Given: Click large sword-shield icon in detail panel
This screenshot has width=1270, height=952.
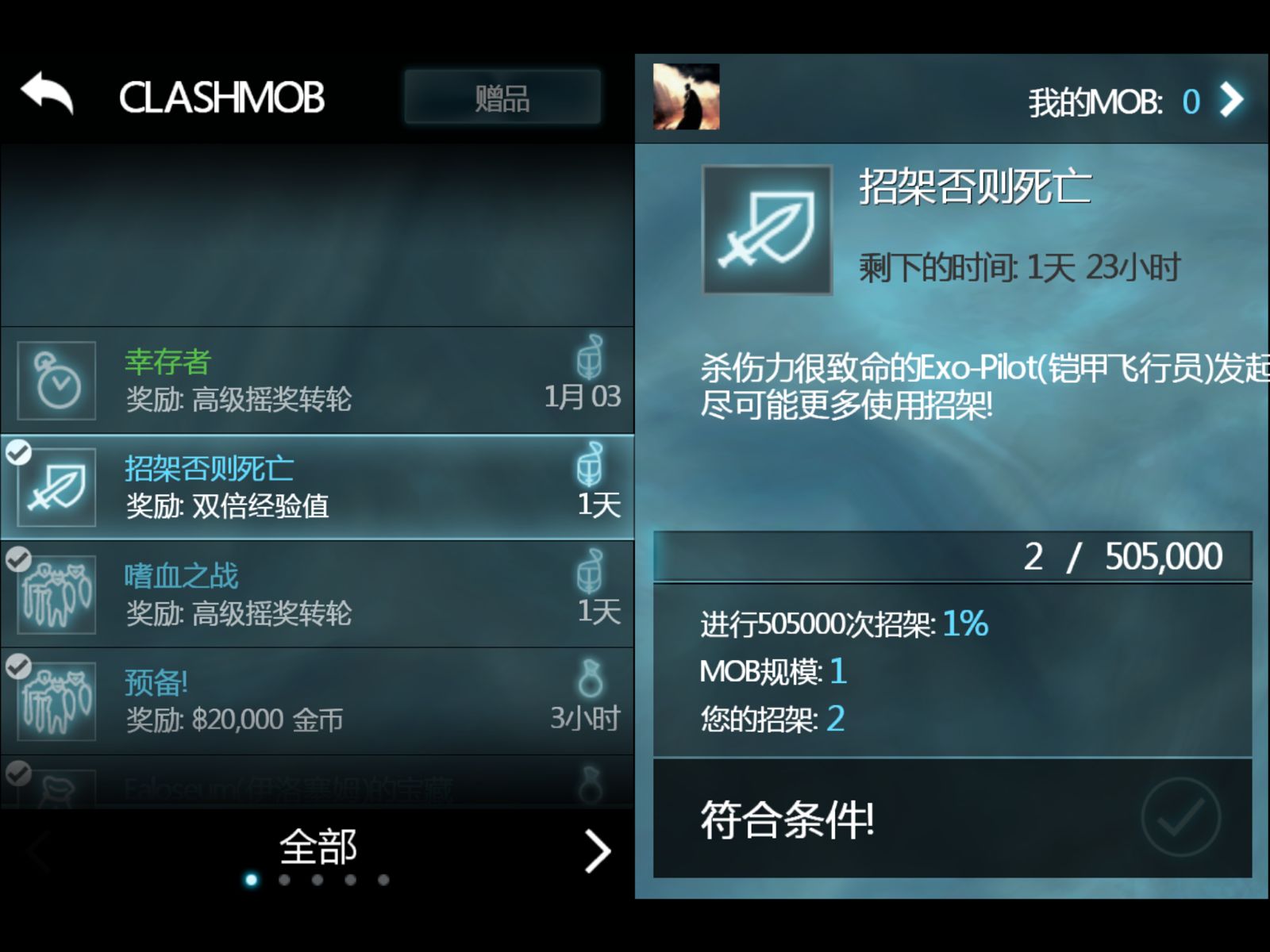Looking at the screenshot, I should tap(768, 230).
